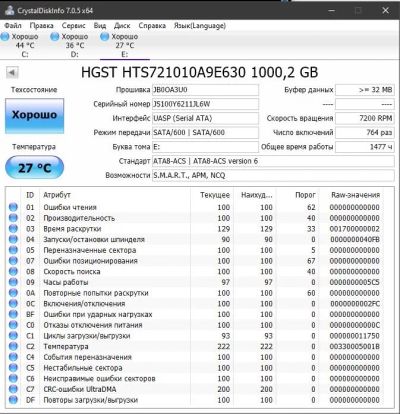This screenshot has width=400, height=414.
Task: Click status icon for Нестабильные сектора
Action: click(x=13, y=368)
